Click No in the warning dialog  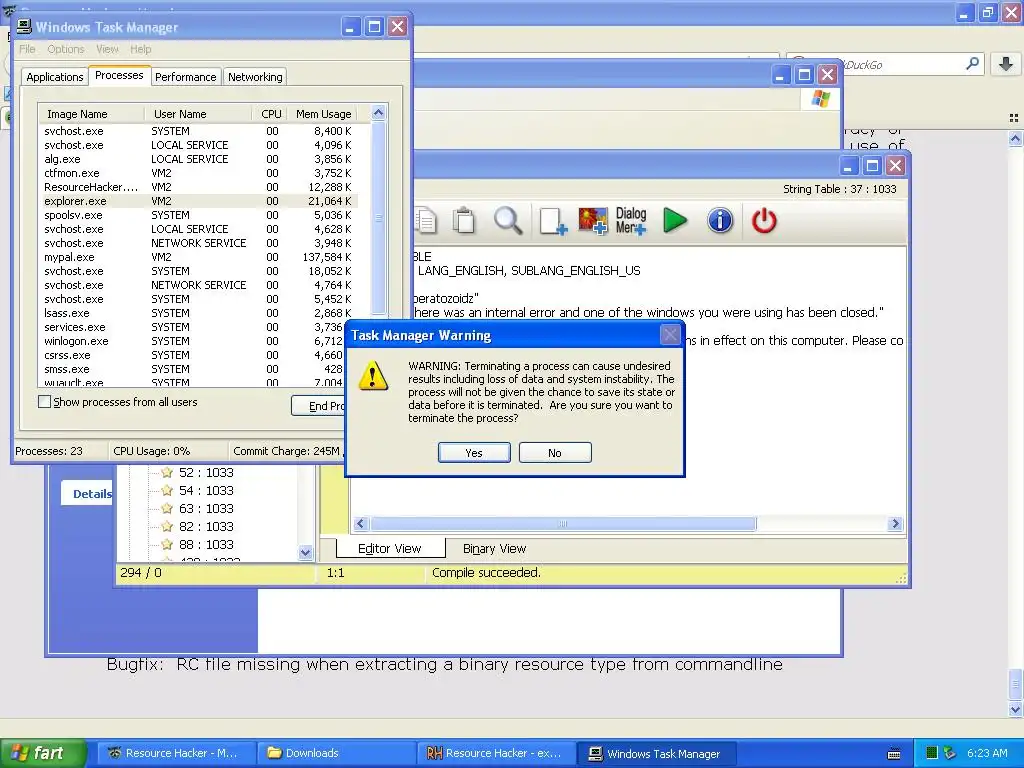point(555,453)
